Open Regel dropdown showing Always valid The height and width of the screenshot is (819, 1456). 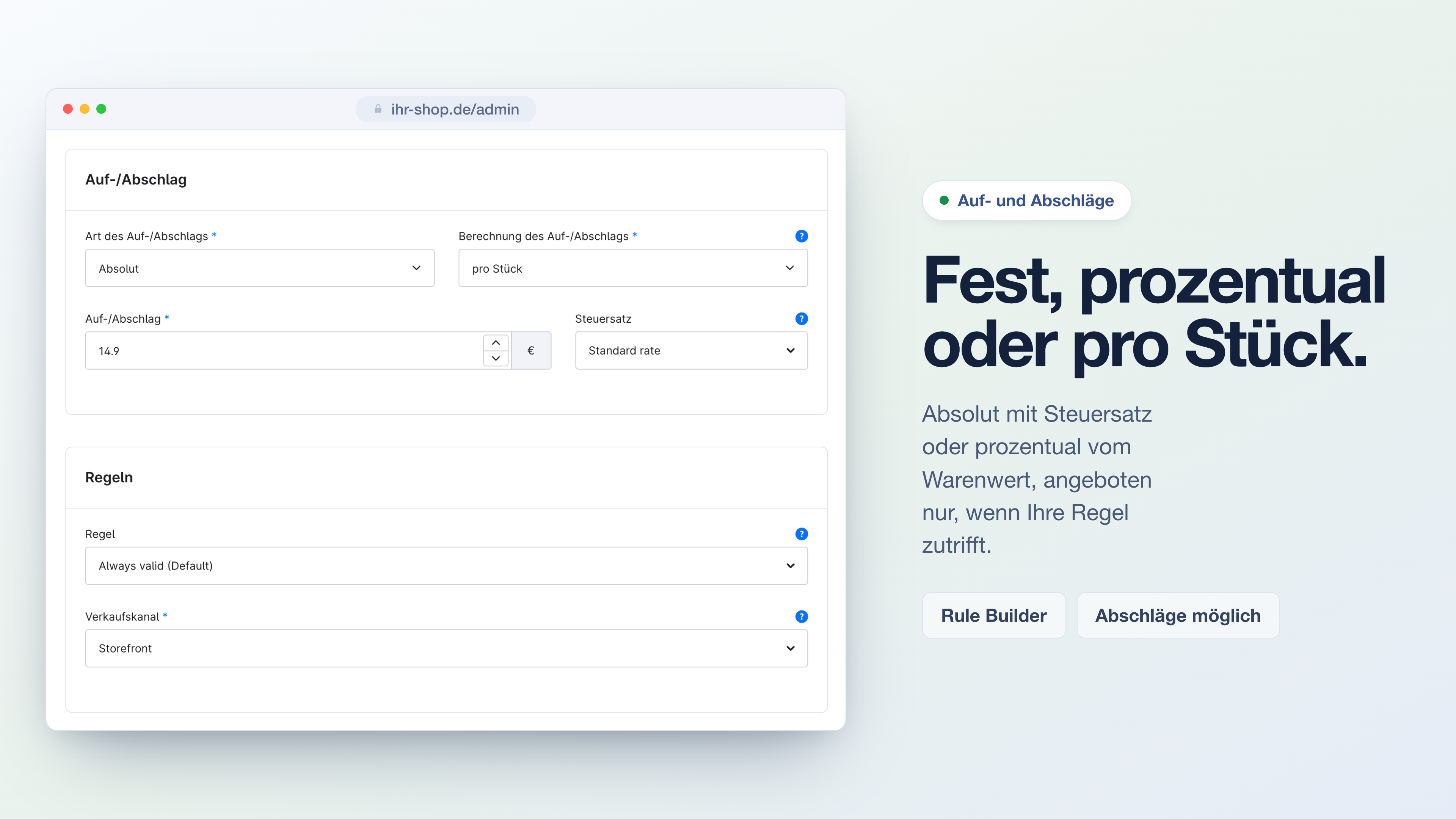[446, 565]
